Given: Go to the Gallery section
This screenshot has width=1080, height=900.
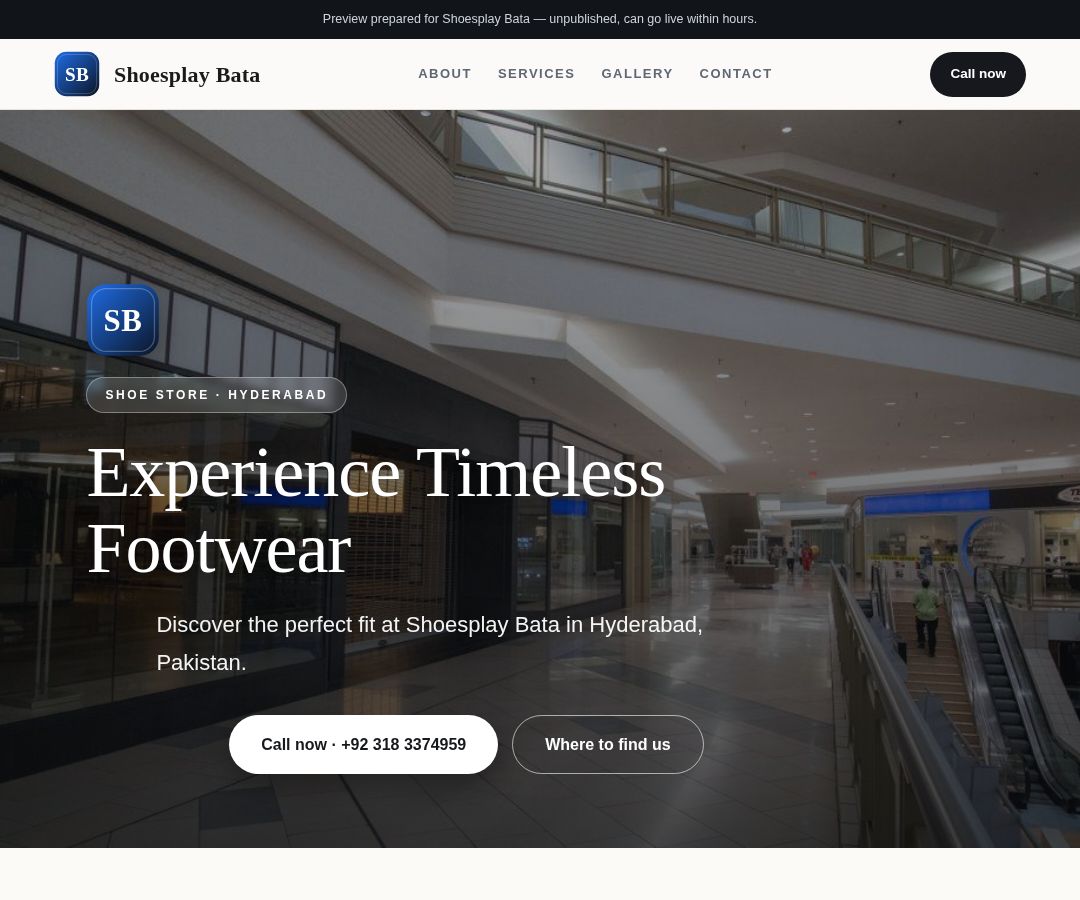Looking at the screenshot, I should [x=636, y=74].
